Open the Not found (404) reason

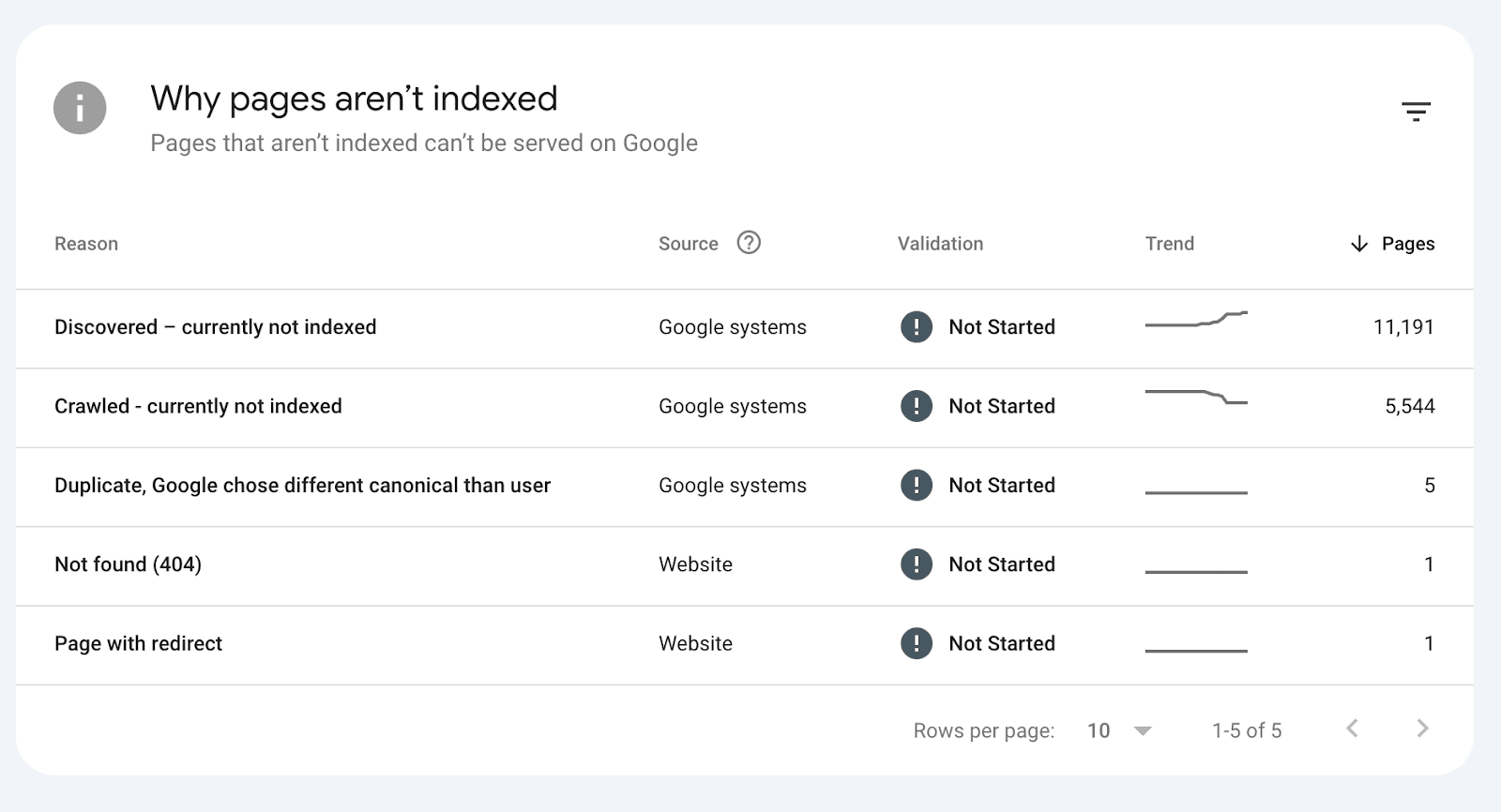(128, 564)
